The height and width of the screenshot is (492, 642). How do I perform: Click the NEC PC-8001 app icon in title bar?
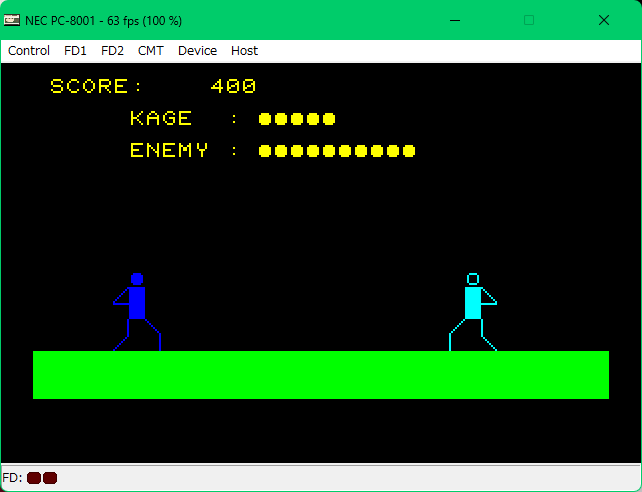coord(11,20)
